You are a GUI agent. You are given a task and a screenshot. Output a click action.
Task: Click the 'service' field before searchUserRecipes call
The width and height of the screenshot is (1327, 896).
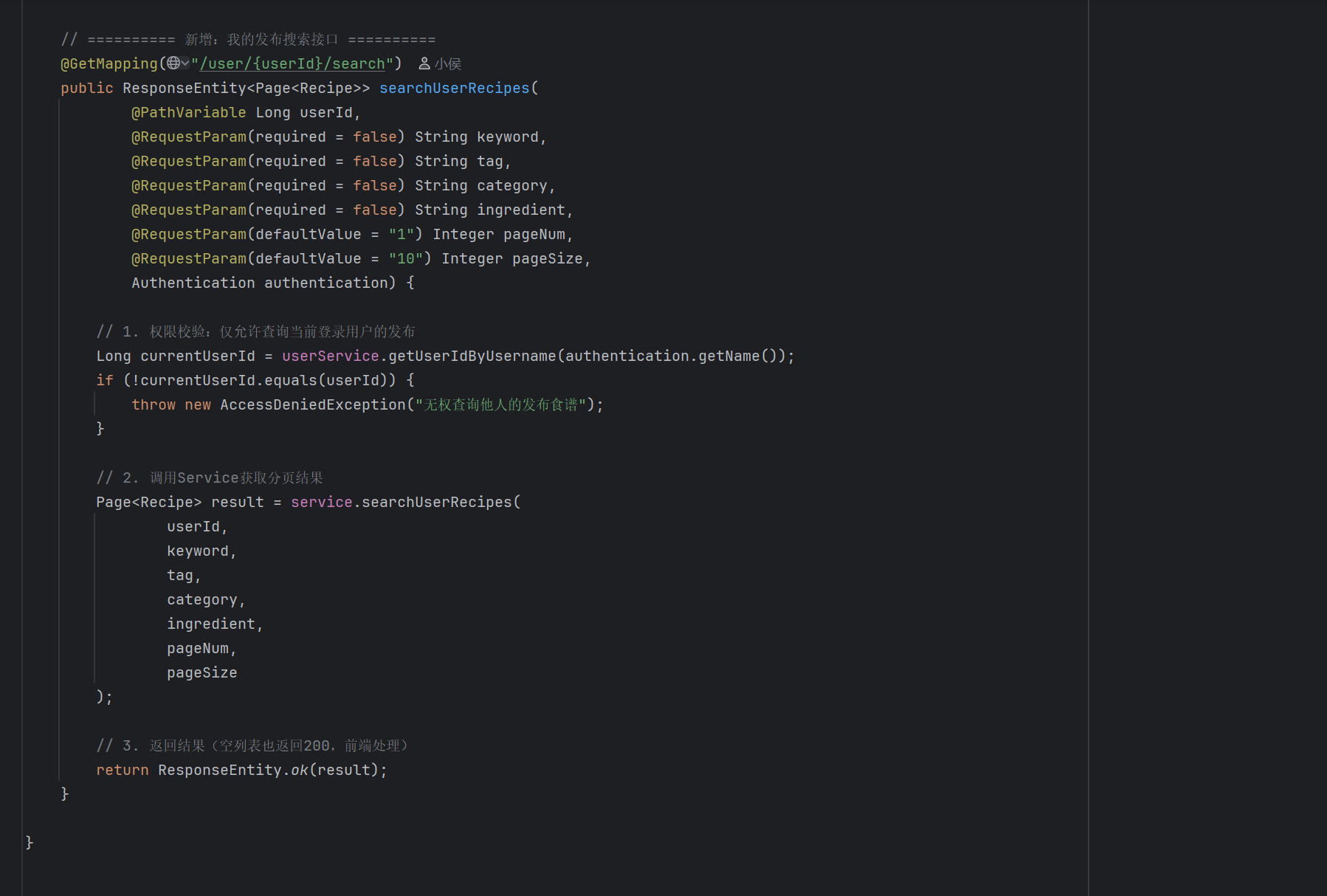click(x=322, y=503)
